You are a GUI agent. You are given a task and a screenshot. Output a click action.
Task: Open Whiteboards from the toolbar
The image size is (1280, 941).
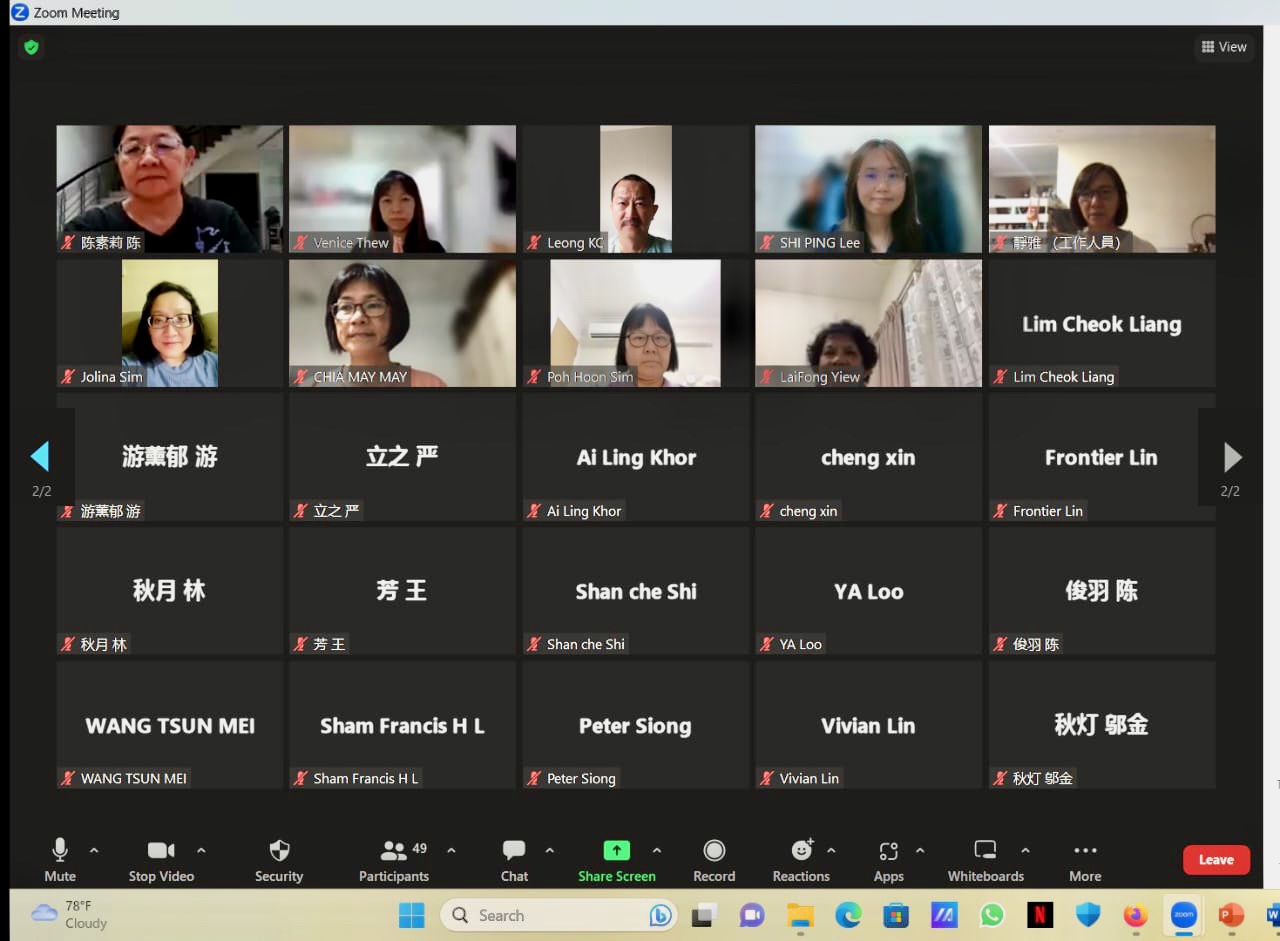[985, 859]
